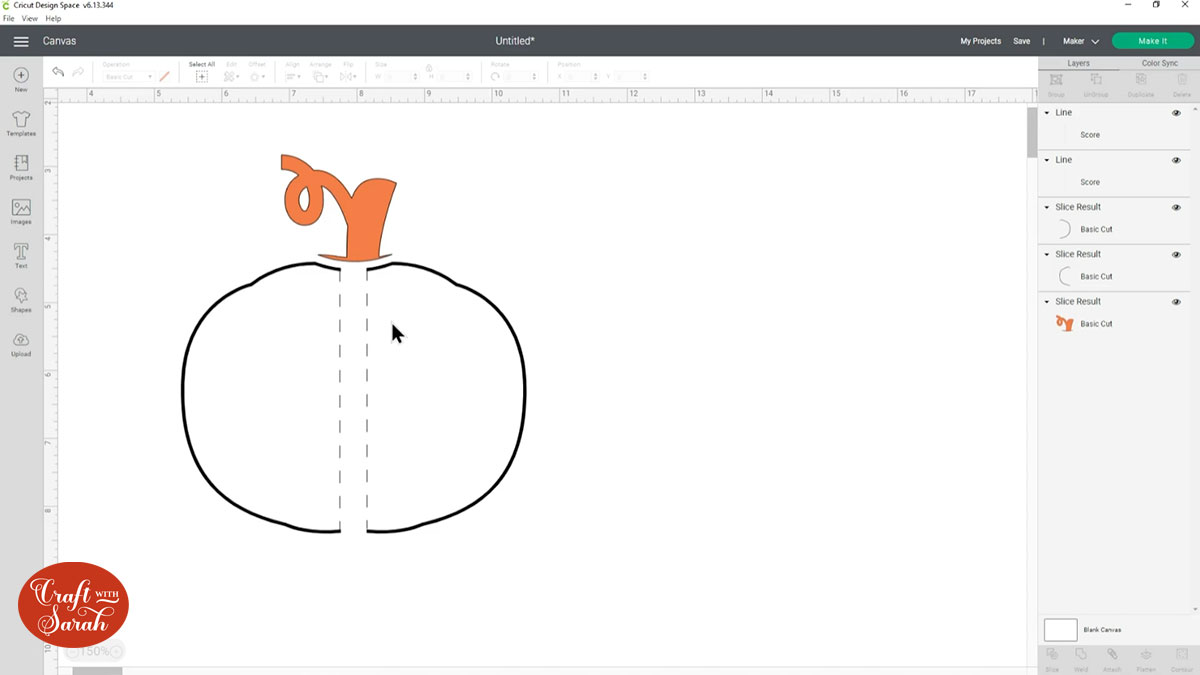Open the Shapes tool

click(x=21, y=299)
